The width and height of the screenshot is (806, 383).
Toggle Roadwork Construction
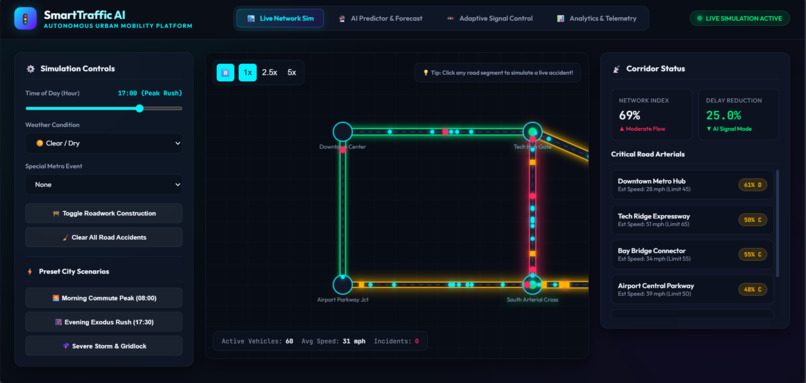tap(104, 213)
